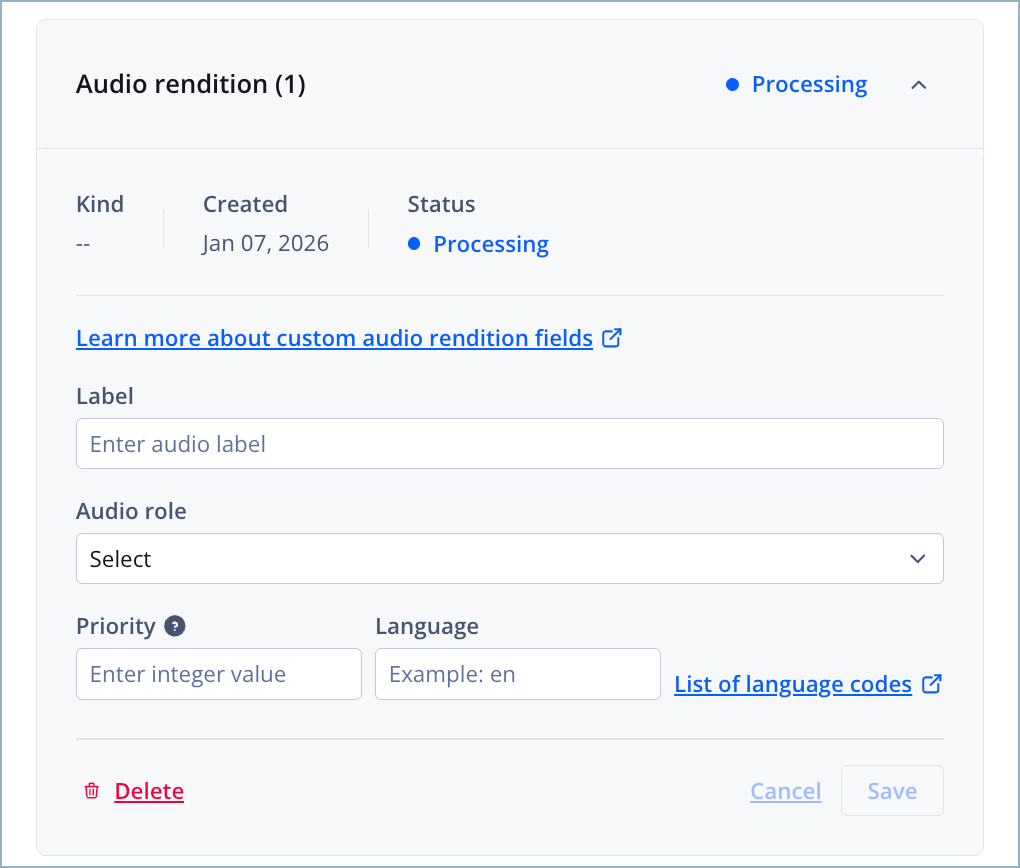
Task: Open the custom audio rendition fields documentation link
Action: 334,338
